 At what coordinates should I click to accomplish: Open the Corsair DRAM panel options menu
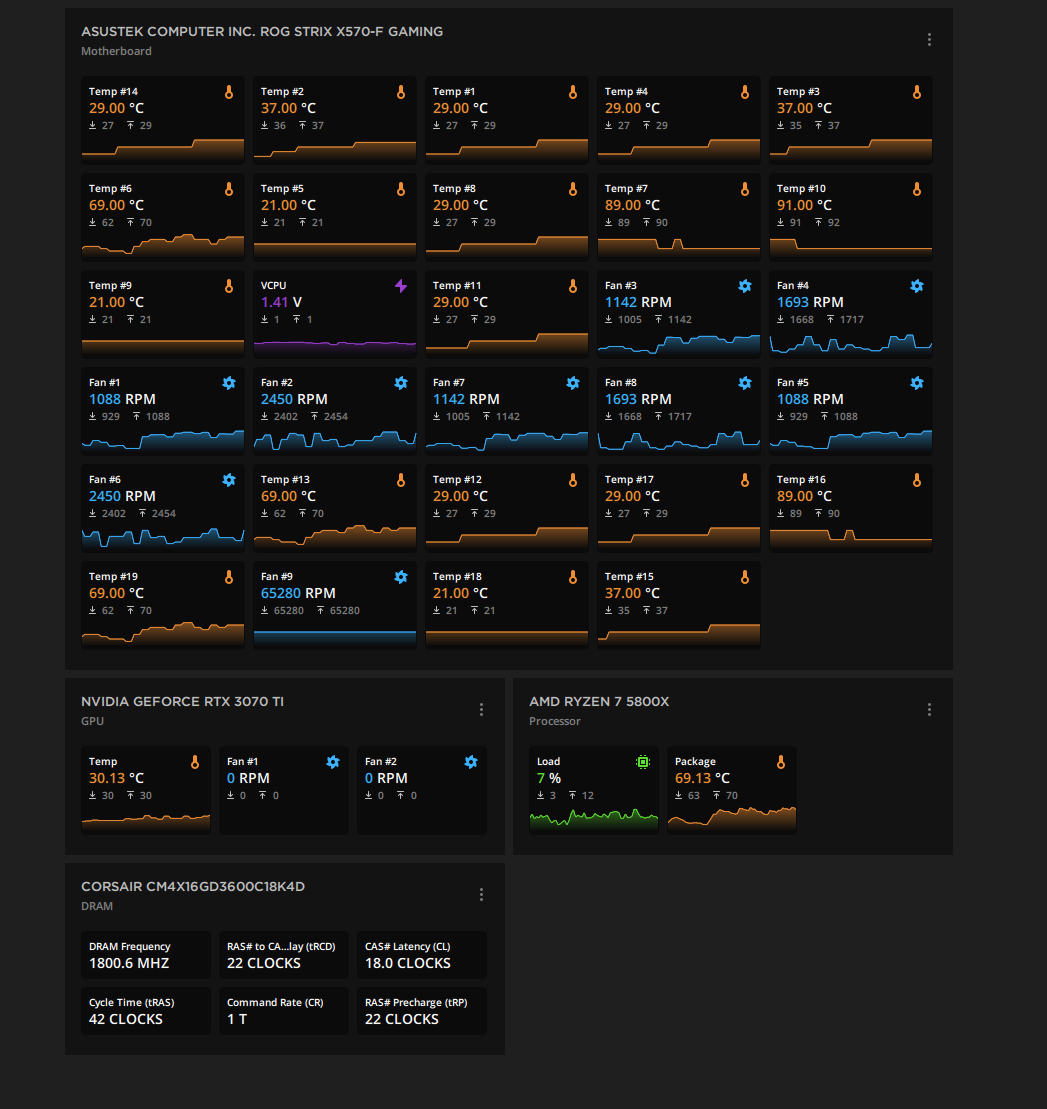pos(481,895)
